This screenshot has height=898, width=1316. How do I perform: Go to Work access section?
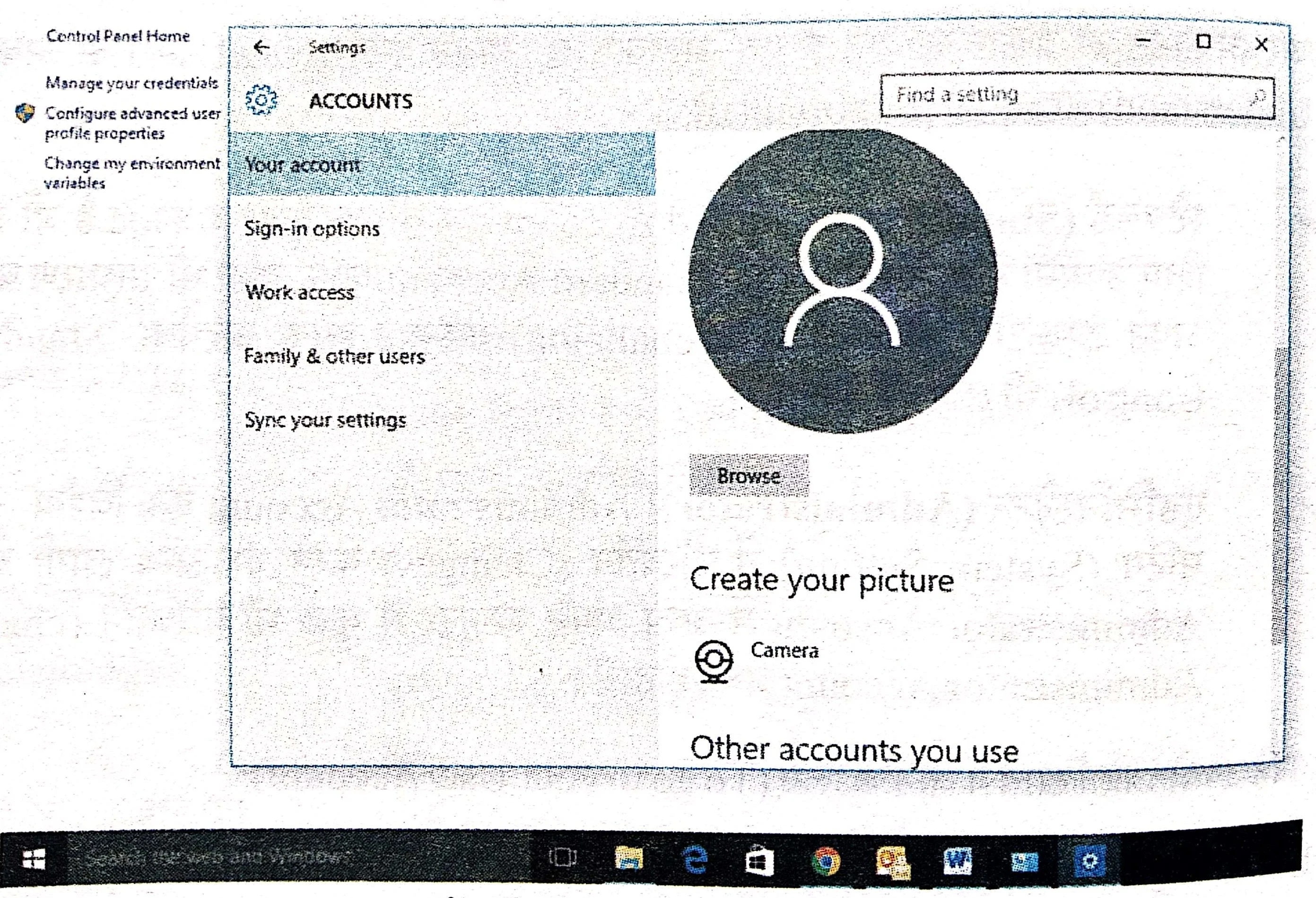[x=299, y=292]
